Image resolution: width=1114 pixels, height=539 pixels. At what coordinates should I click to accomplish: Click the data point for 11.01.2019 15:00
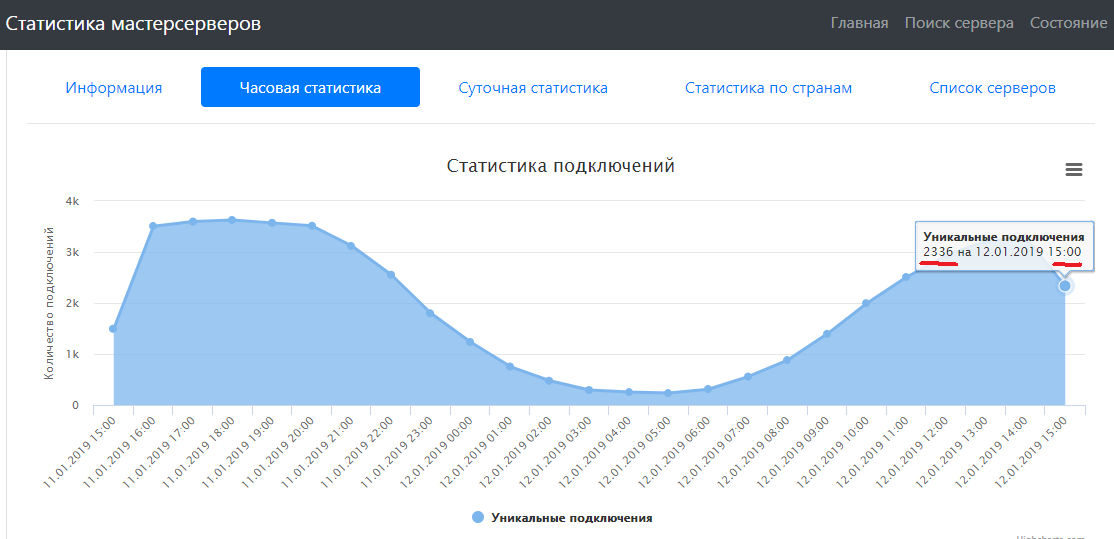[113, 329]
